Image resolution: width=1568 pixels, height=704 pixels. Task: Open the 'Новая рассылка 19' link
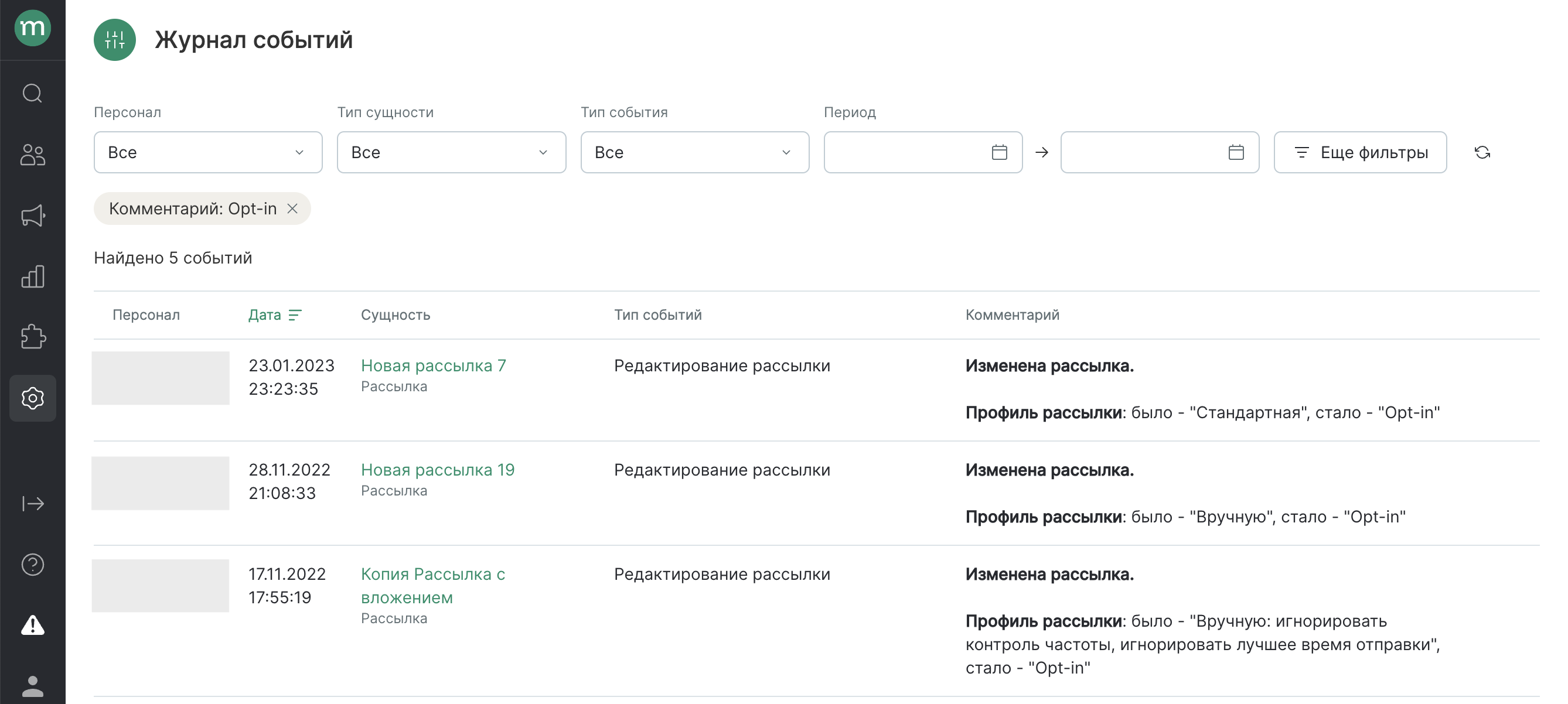pos(438,470)
